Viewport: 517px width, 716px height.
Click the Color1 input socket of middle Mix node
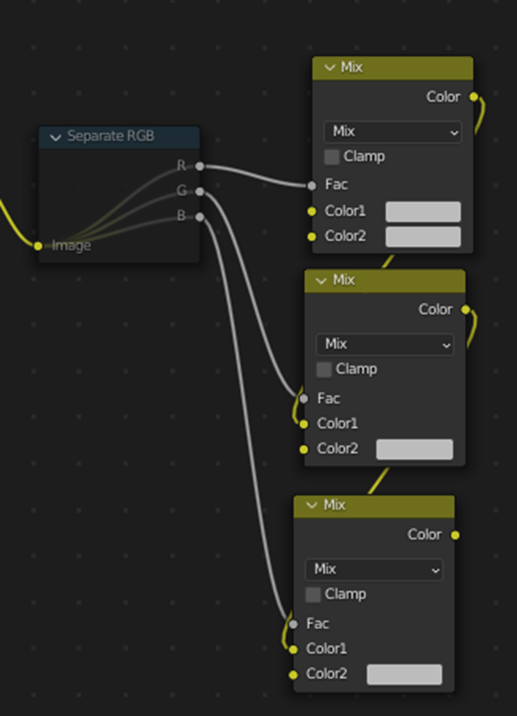(x=304, y=424)
